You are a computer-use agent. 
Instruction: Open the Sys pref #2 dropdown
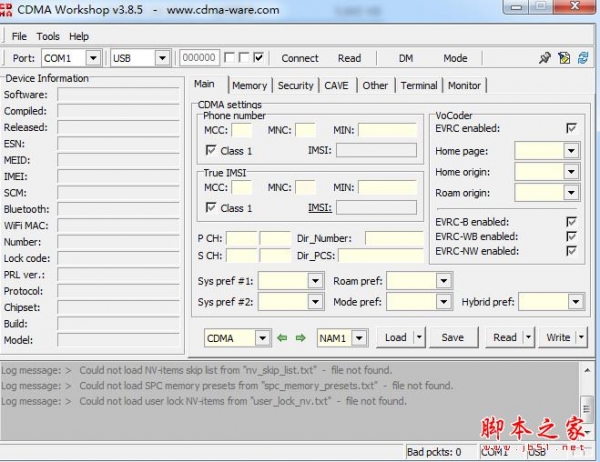tap(315, 302)
